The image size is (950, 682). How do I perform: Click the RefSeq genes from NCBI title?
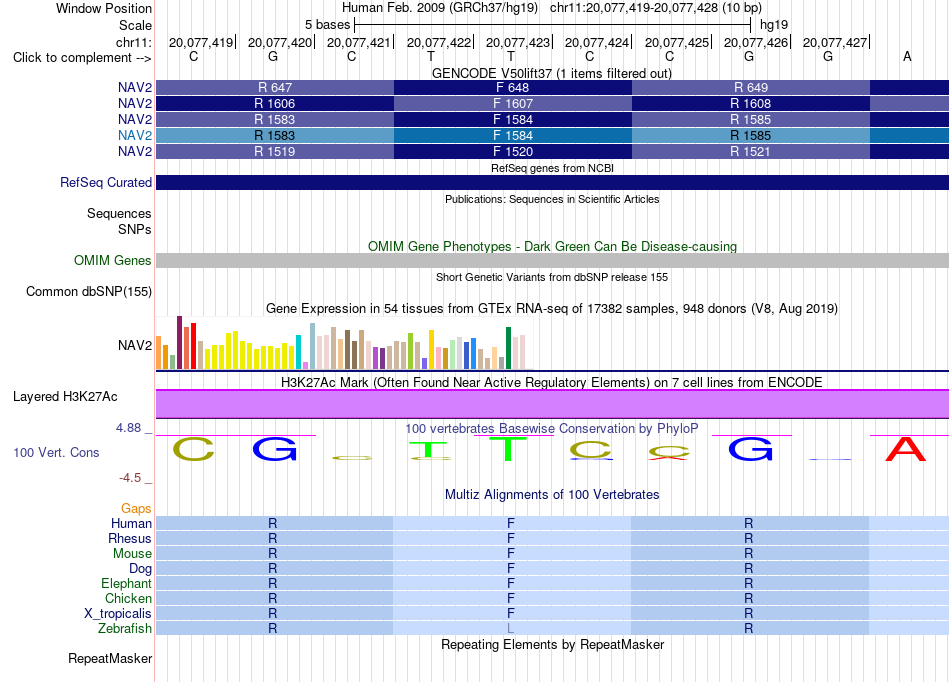(x=552, y=168)
